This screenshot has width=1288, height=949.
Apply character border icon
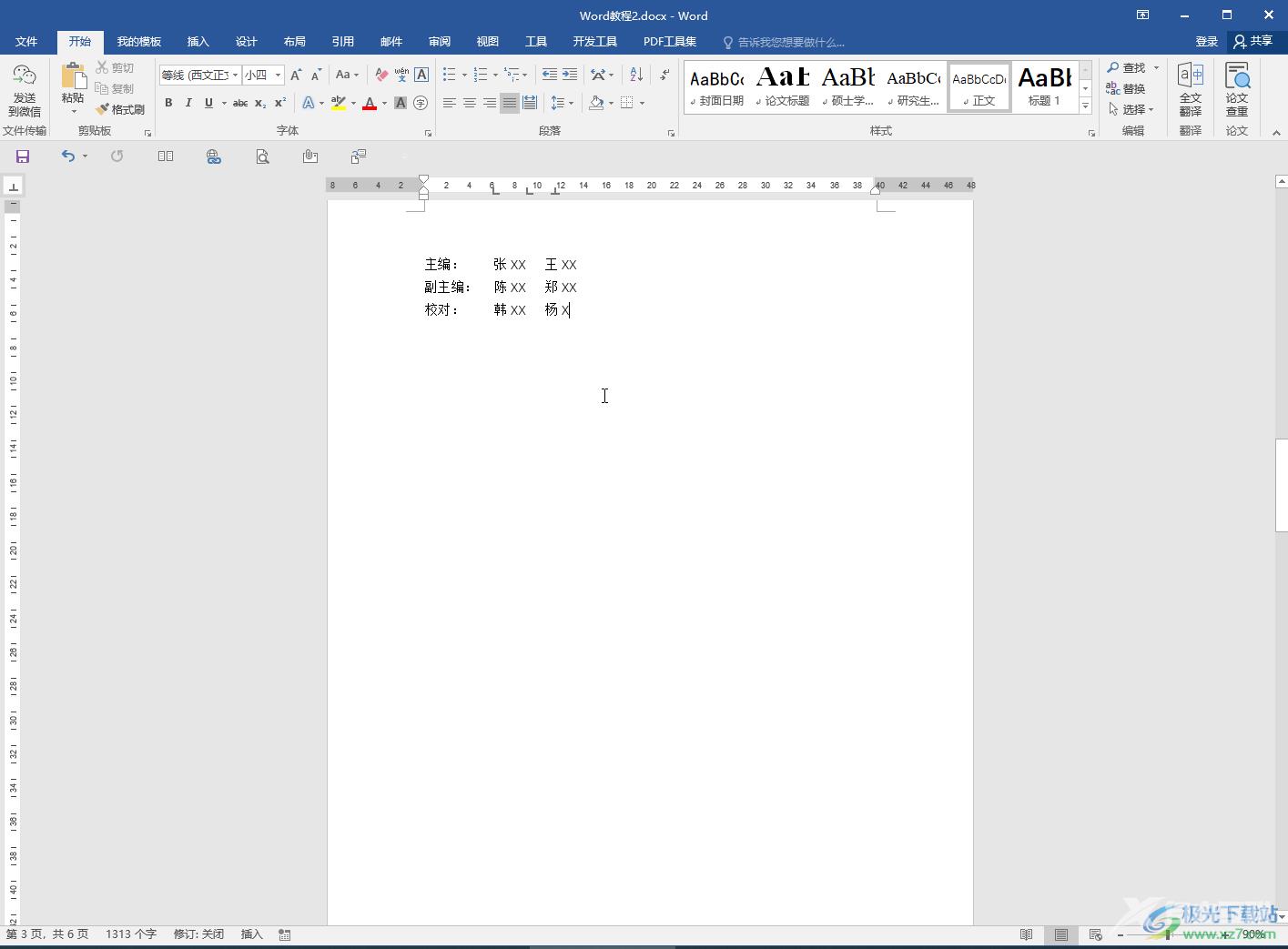tap(421, 75)
